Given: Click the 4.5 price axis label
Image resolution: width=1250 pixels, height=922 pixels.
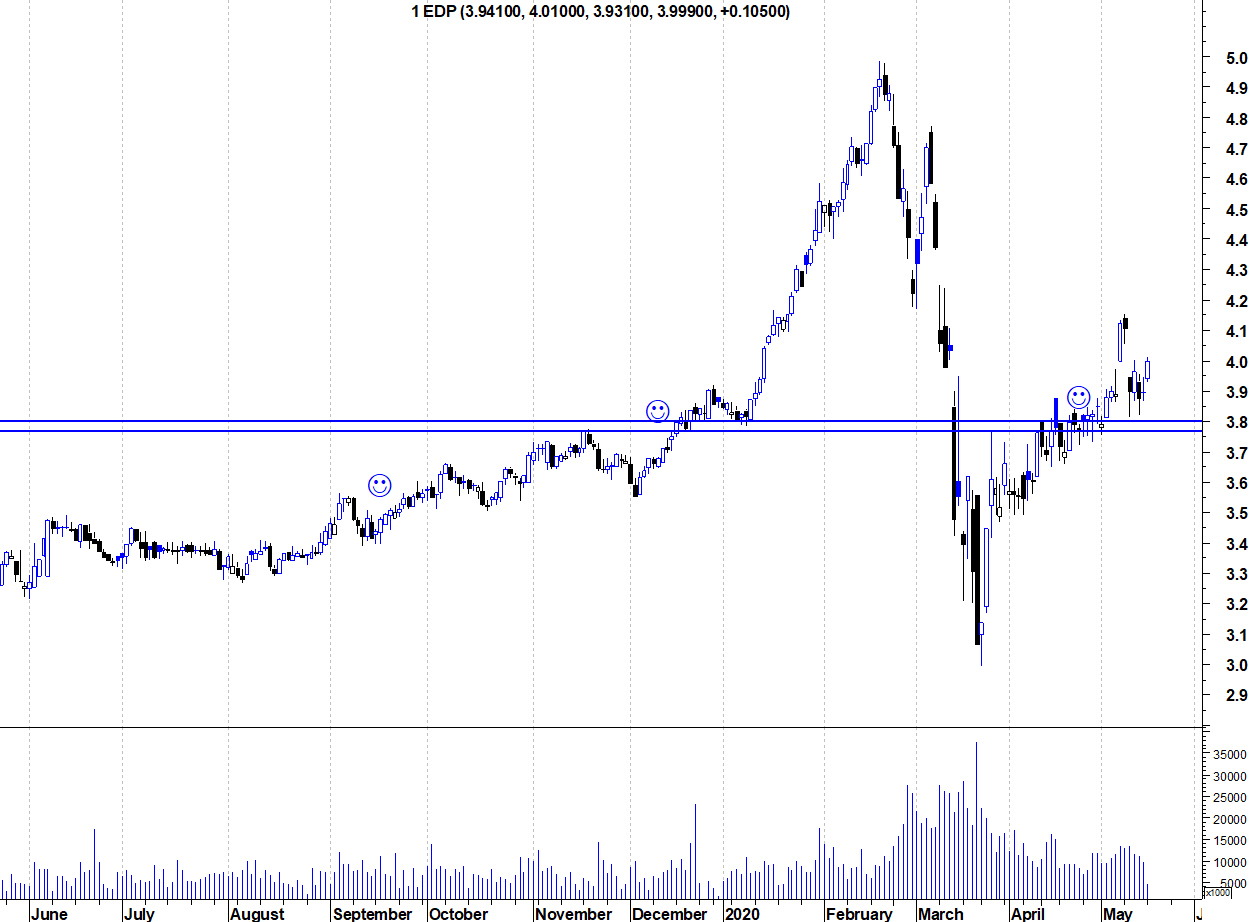Looking at the screenshot, I should click(x=1236, y=210).
